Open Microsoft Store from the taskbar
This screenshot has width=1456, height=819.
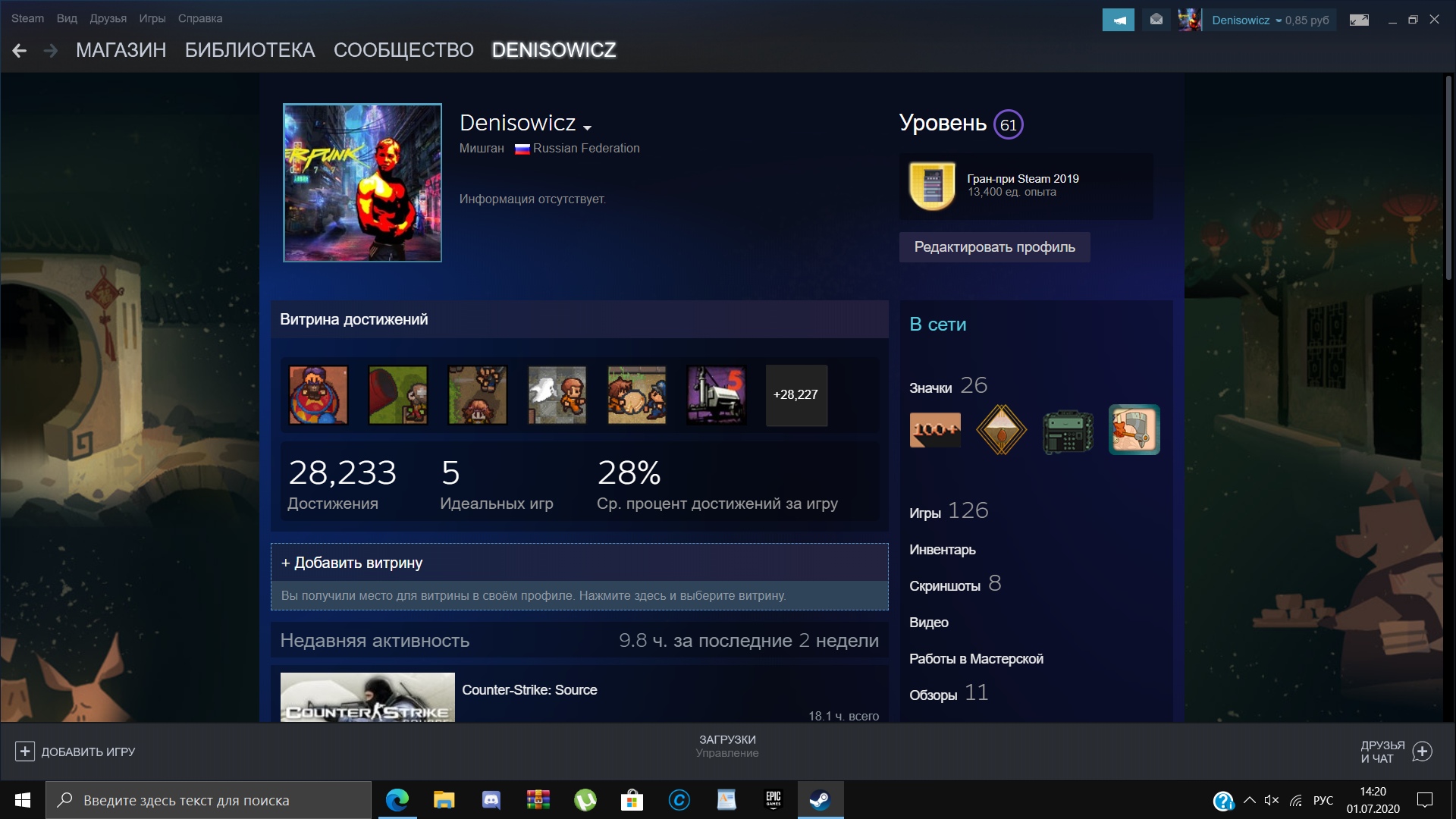pos(632,800)
